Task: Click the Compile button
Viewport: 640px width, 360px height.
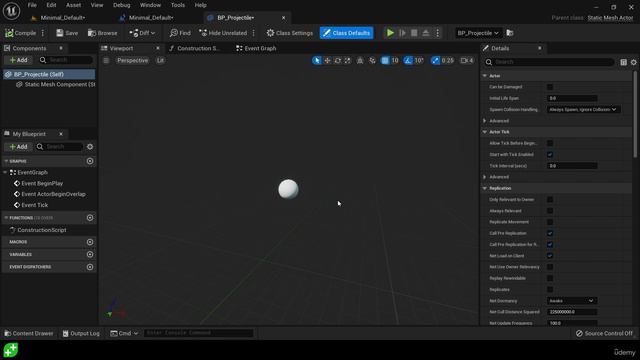Action: coord(20,33)
